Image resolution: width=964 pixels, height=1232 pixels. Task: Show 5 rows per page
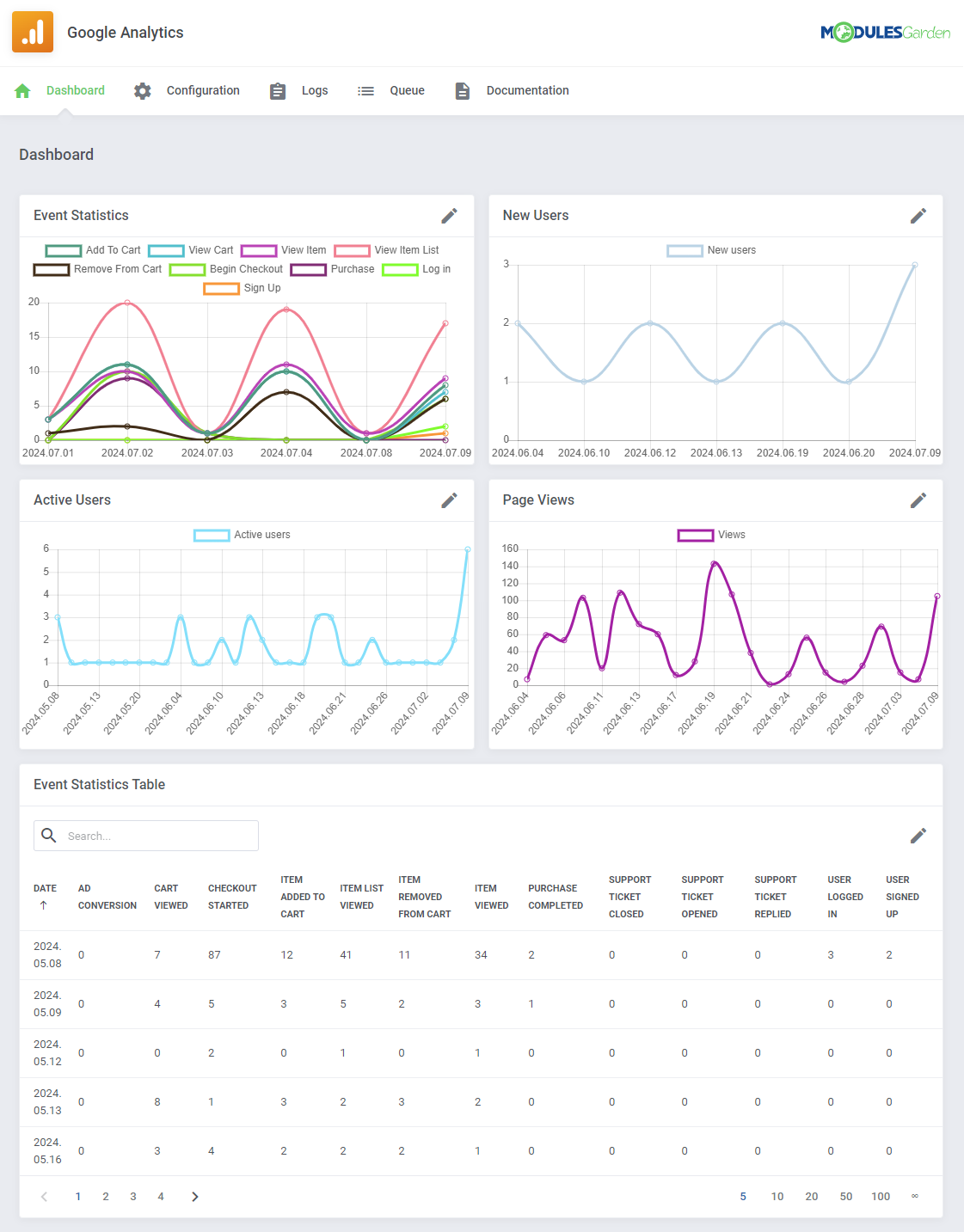pos(743,1197)
